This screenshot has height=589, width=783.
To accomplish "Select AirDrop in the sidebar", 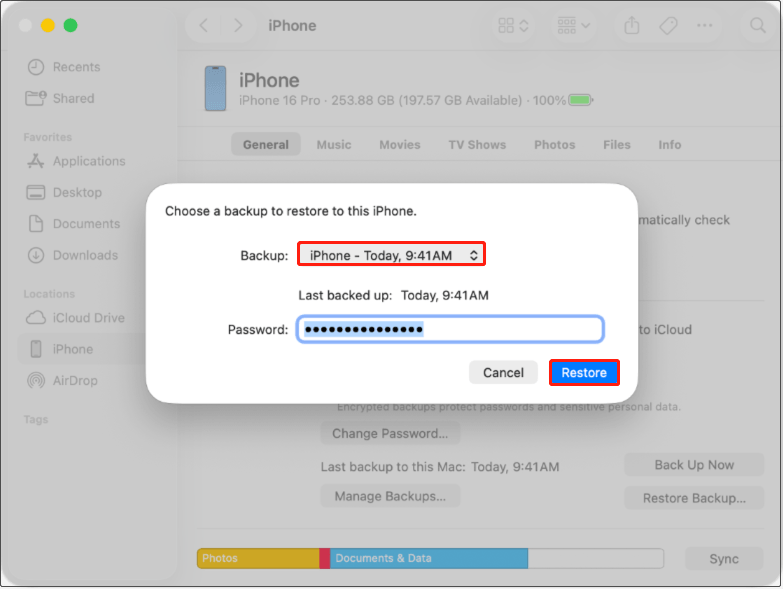I will pyautogui.click(x=75, y=380).
